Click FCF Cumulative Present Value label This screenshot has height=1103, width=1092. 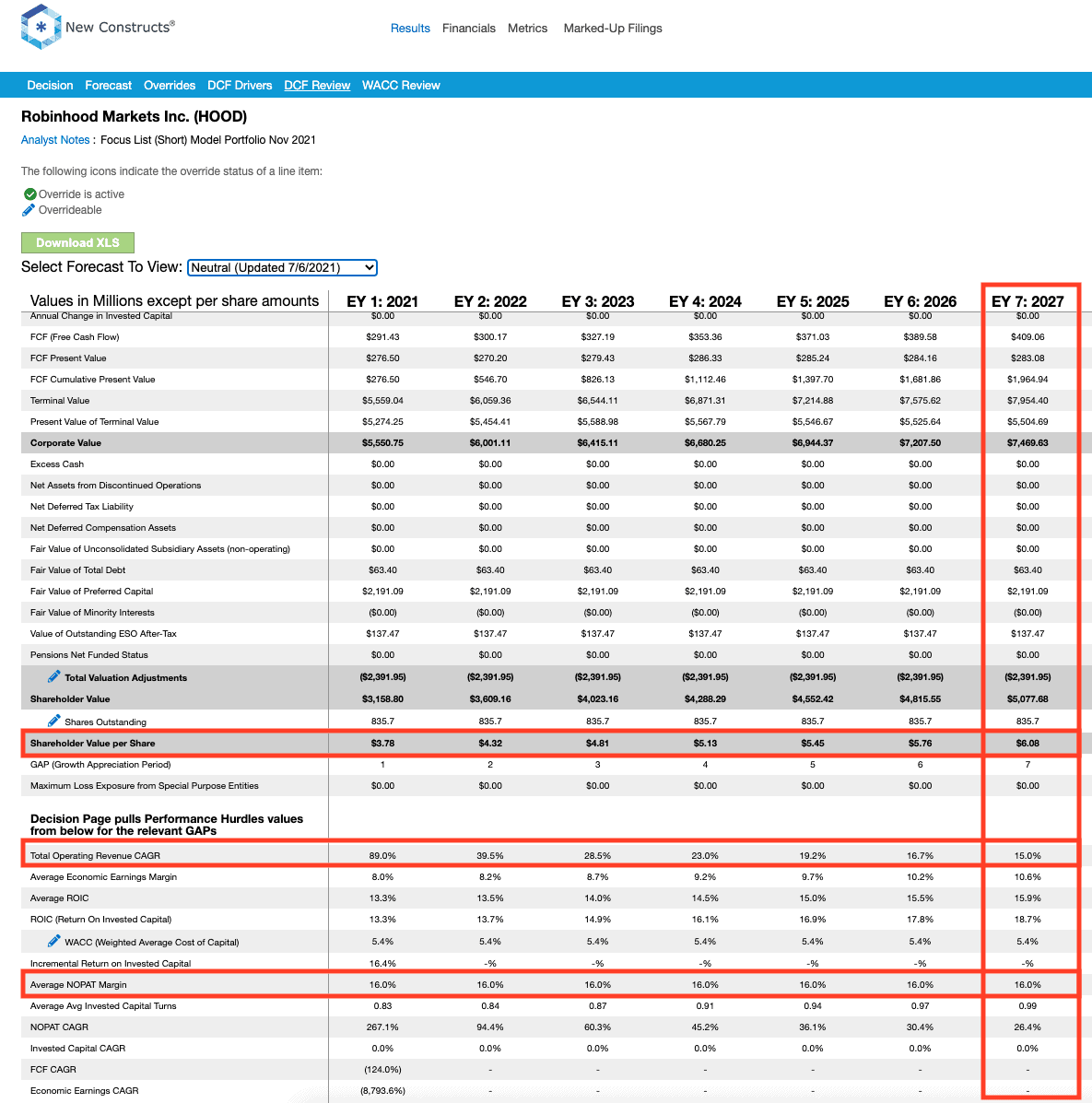(x=93, y=379)
